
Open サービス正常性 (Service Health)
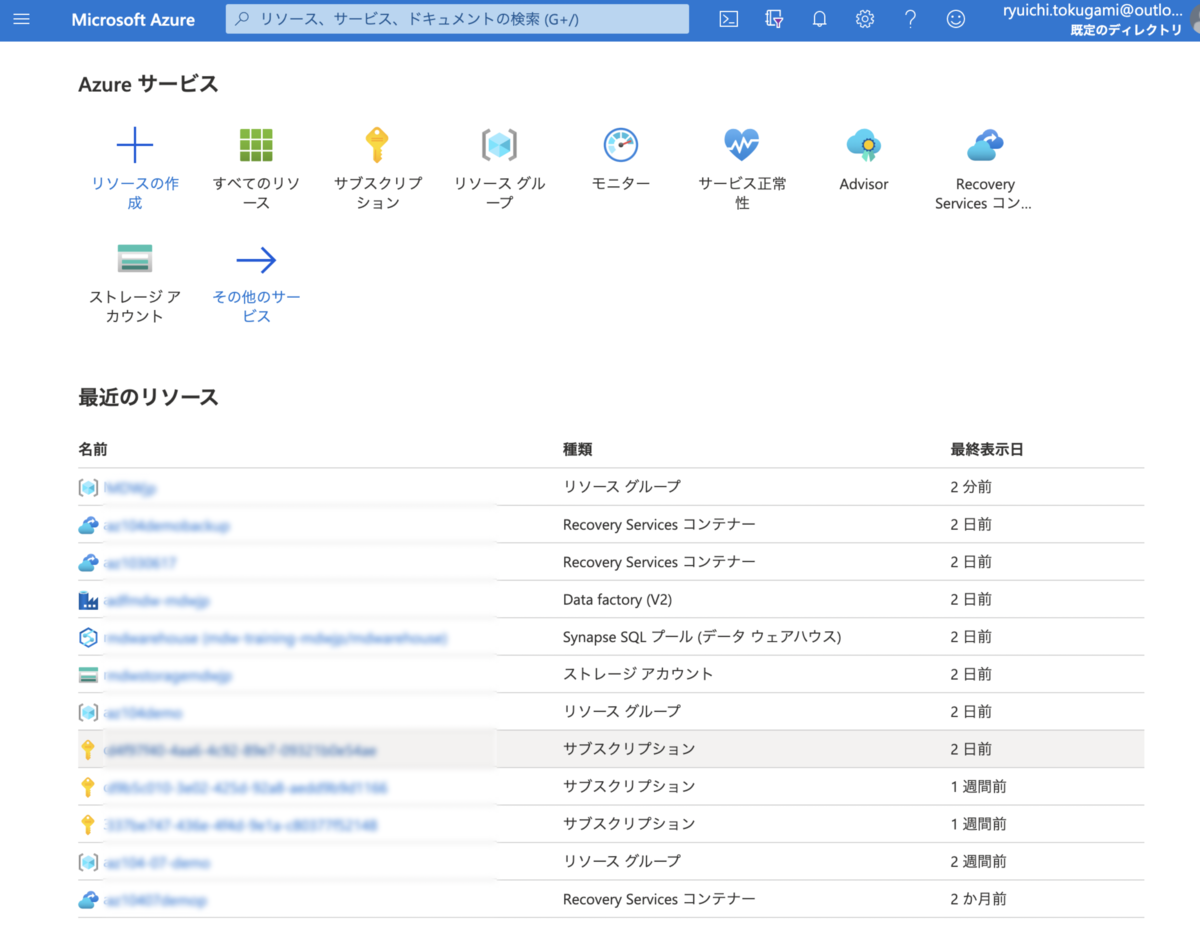[x=742, y=144]
